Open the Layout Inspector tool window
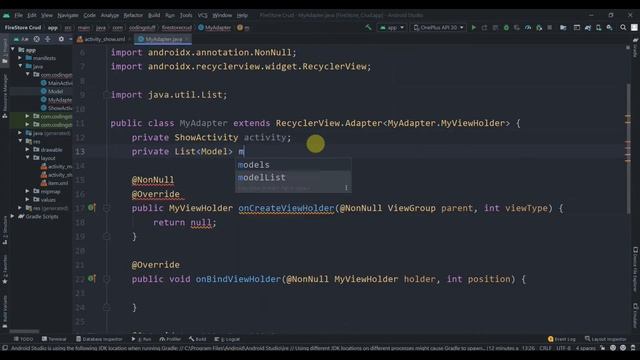The width and height of the screenshot is (640, 360). [x=606, y=339]
